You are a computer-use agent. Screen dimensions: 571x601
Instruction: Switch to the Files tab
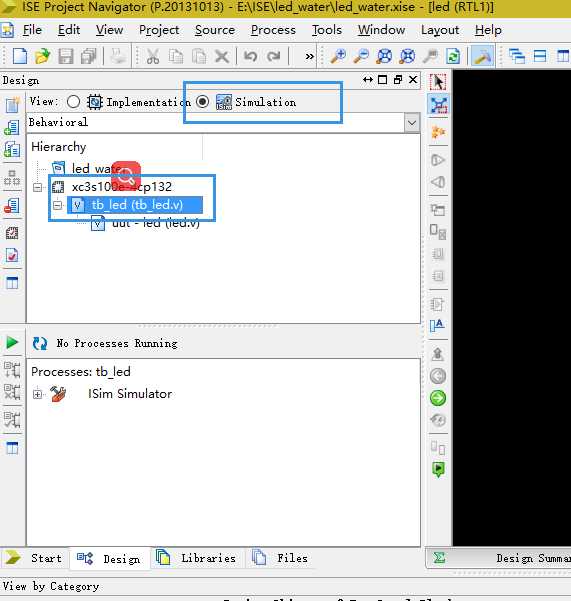[x=281, y=558]
